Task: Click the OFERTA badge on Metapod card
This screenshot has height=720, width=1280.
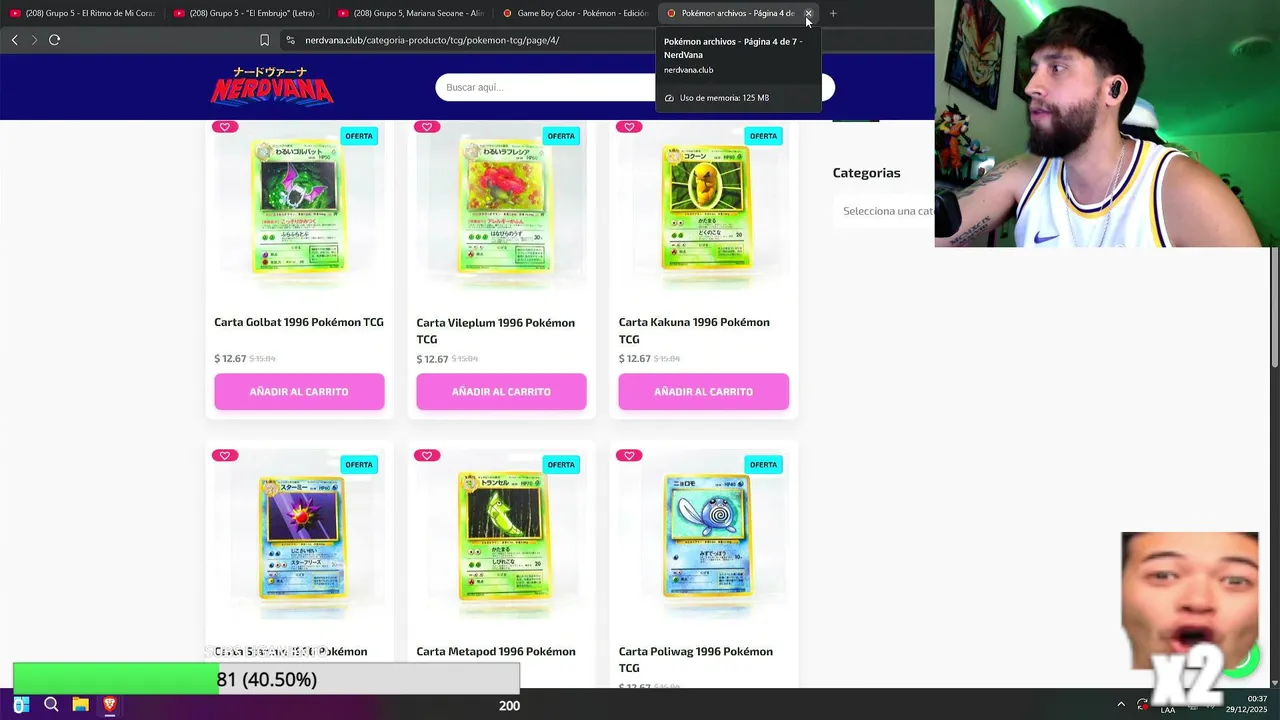Action: (561, 464)
